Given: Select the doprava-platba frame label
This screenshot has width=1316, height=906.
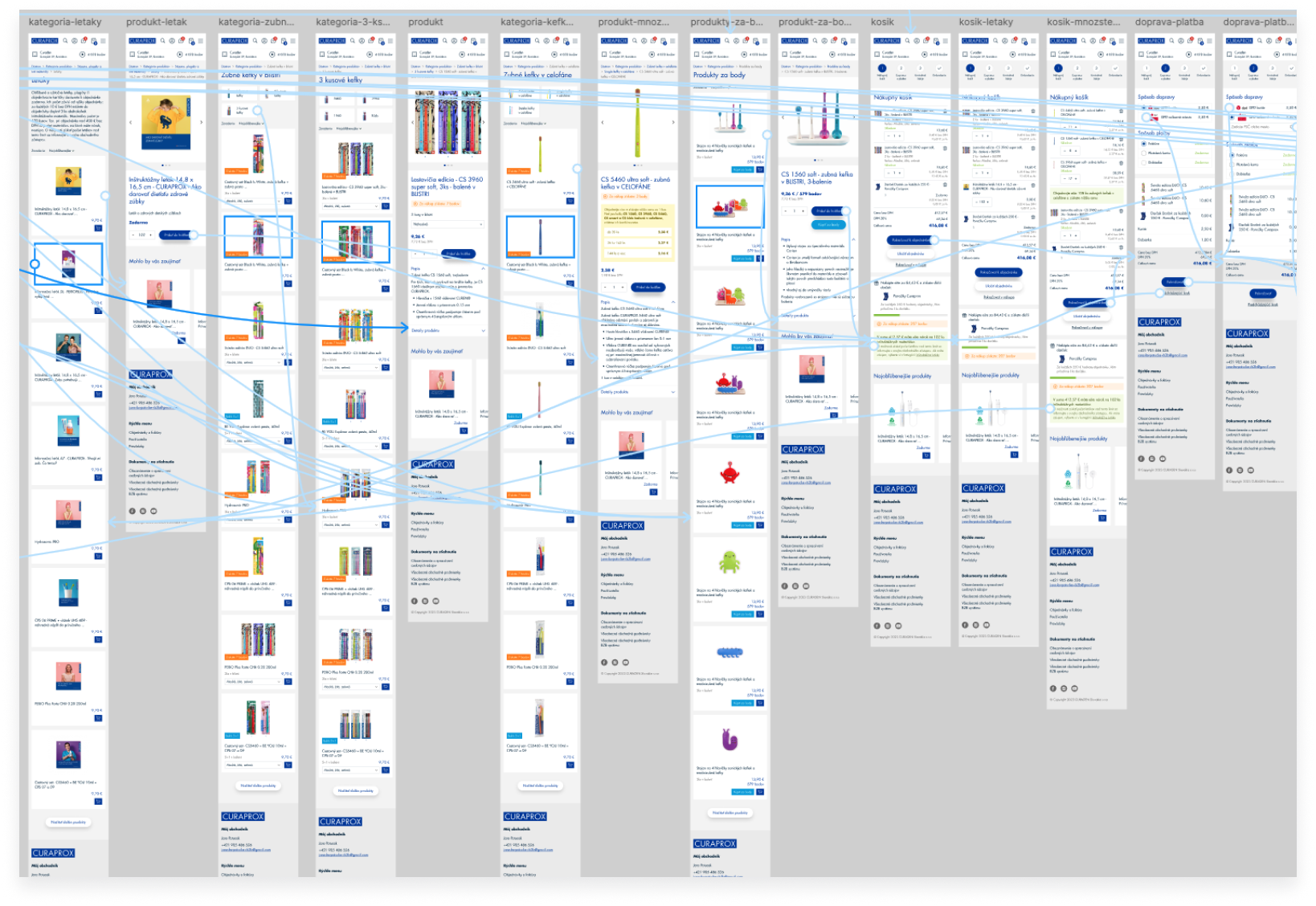Looking at the screenshot, I should pos(1169,22).
